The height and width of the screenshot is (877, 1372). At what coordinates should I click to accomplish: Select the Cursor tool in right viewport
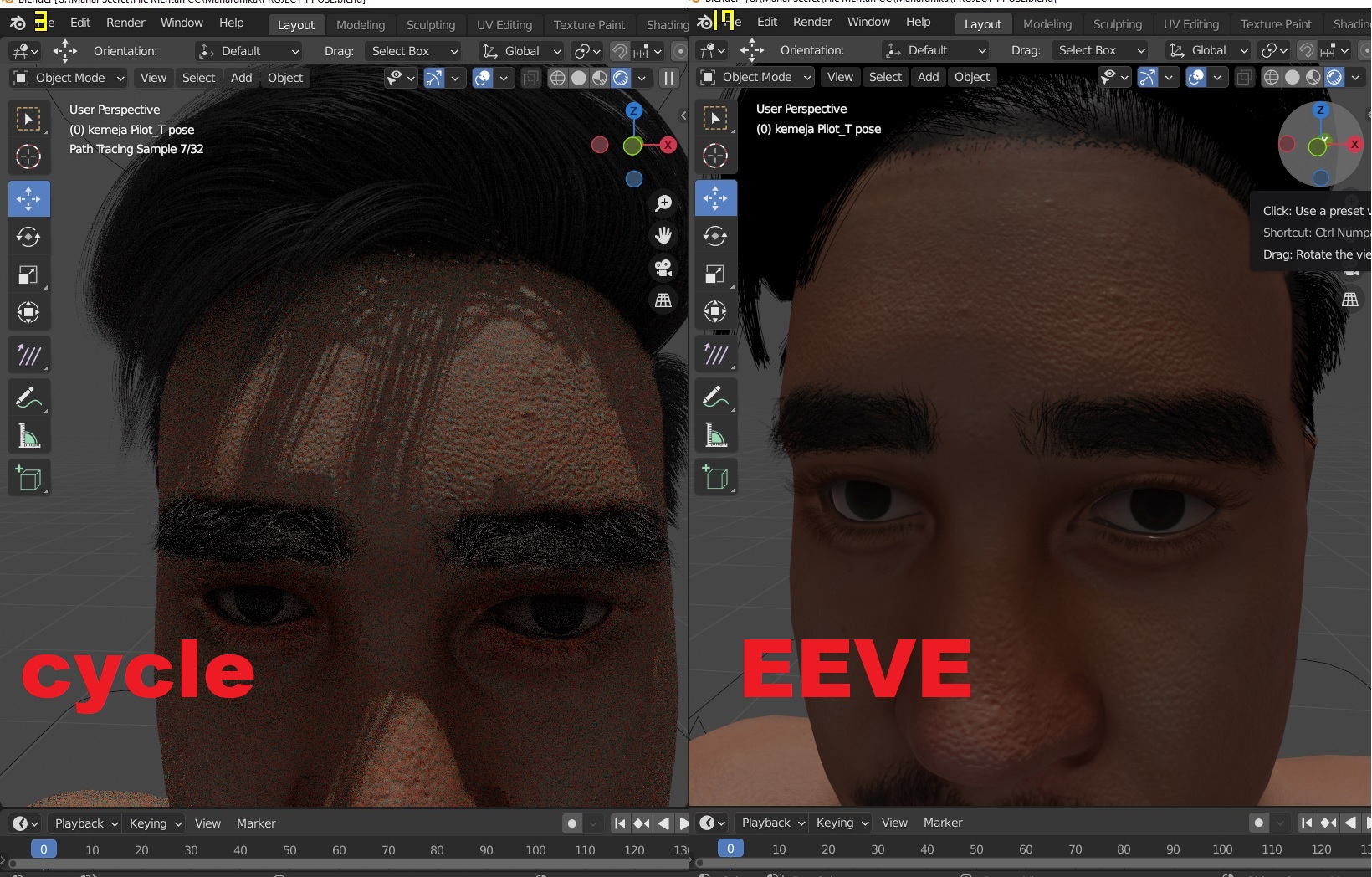tap(715, 156)
